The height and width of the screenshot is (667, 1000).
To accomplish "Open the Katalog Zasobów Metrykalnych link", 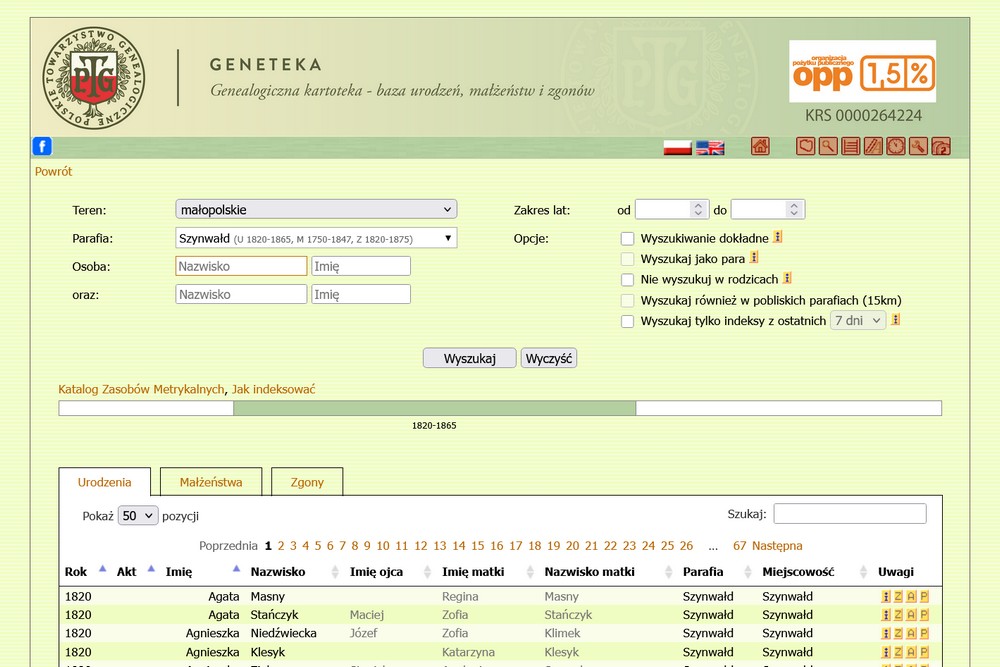I will coord(142,389).
